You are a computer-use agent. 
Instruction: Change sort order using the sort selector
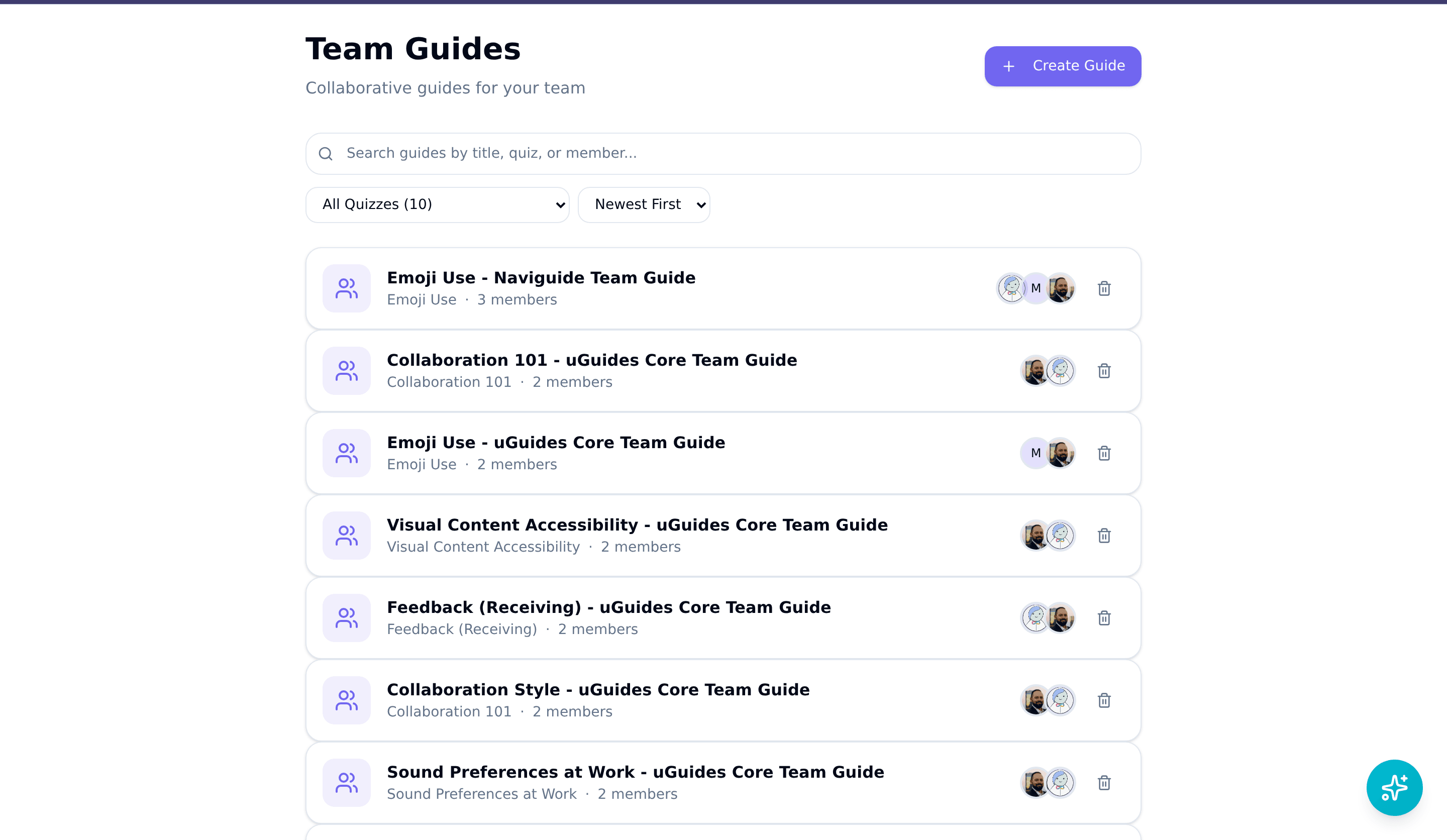click(644, 204)
